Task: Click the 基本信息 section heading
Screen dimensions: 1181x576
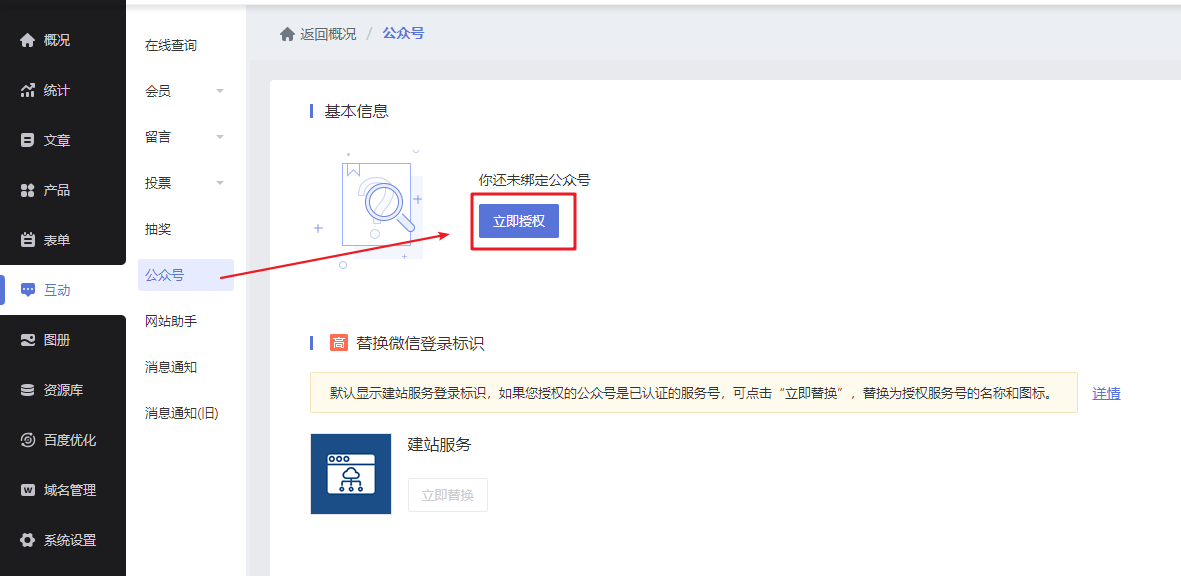Action: coord(356,111)
